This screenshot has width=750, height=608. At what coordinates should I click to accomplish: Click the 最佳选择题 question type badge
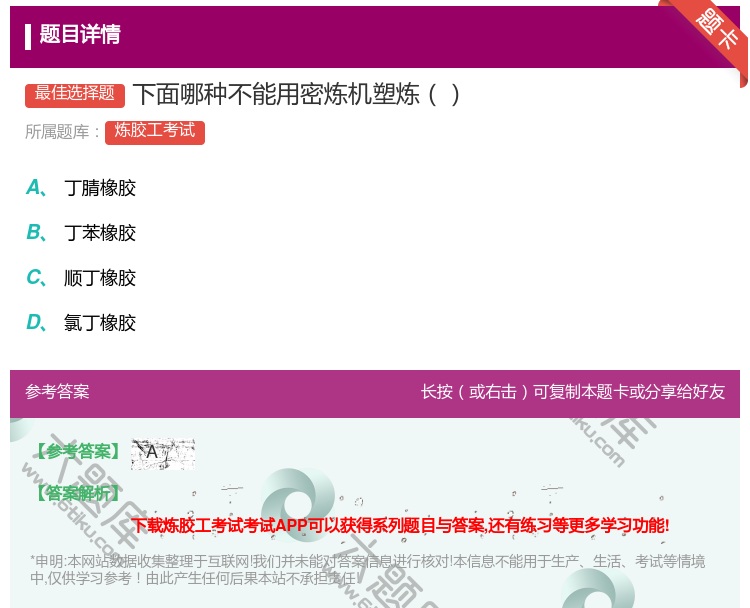[75, 94]
